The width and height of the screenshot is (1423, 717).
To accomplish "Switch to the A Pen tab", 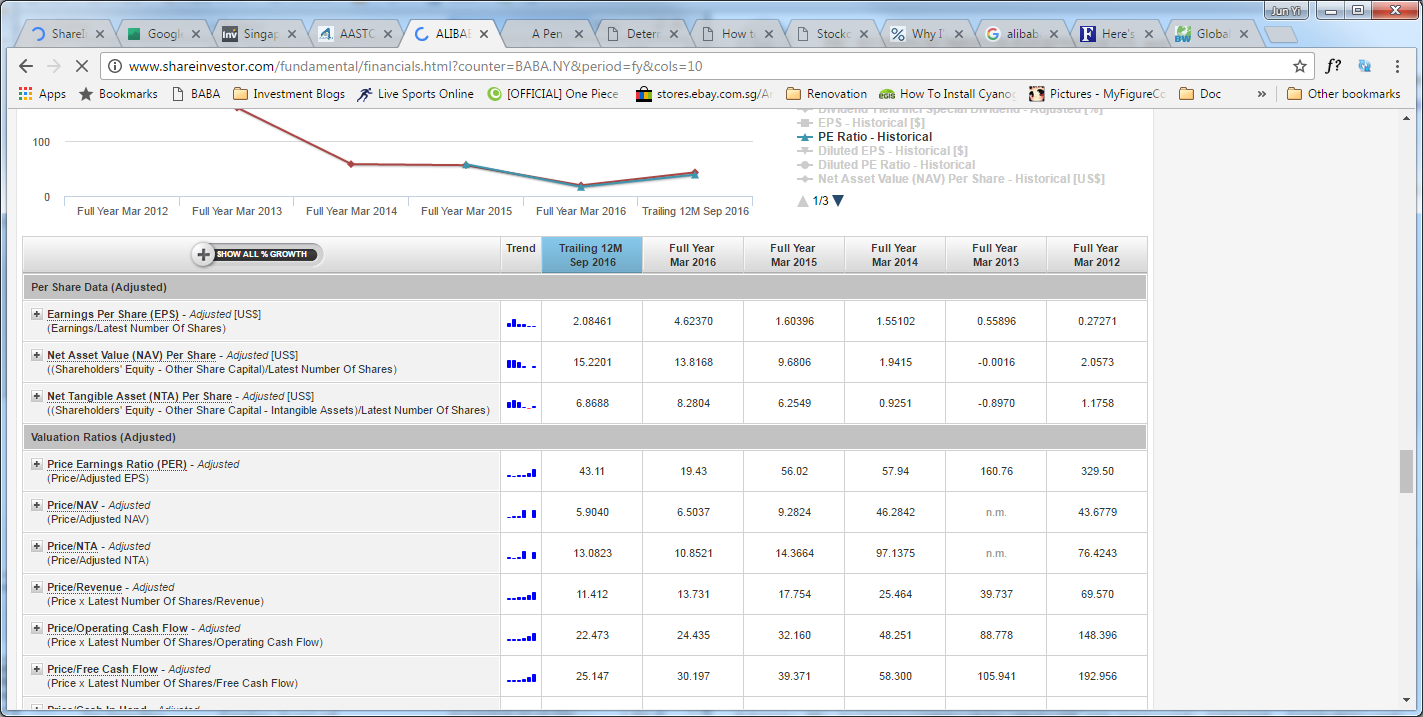I will click(x=545, y=34).
